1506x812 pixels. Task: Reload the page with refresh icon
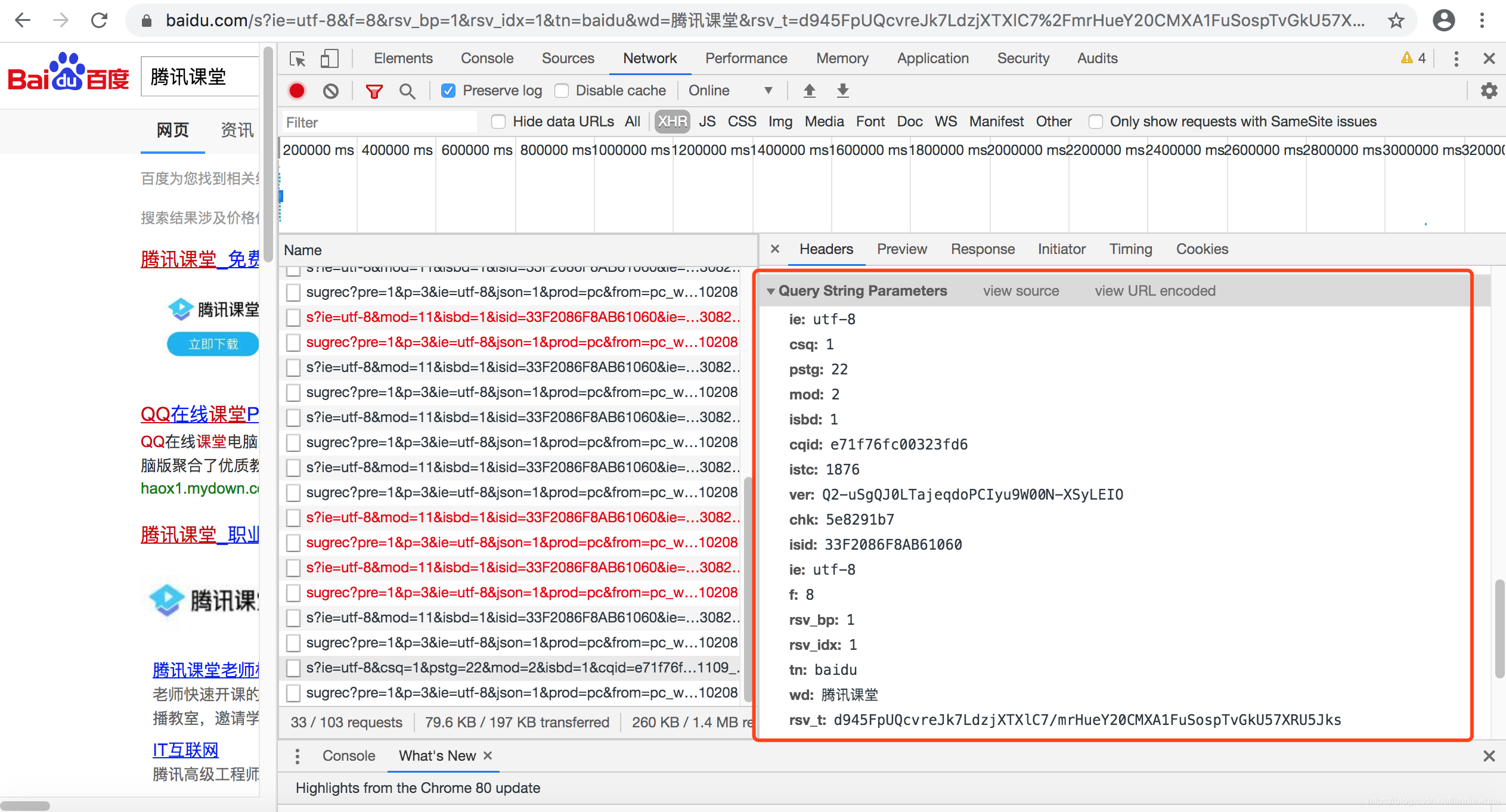pos(99,20)
